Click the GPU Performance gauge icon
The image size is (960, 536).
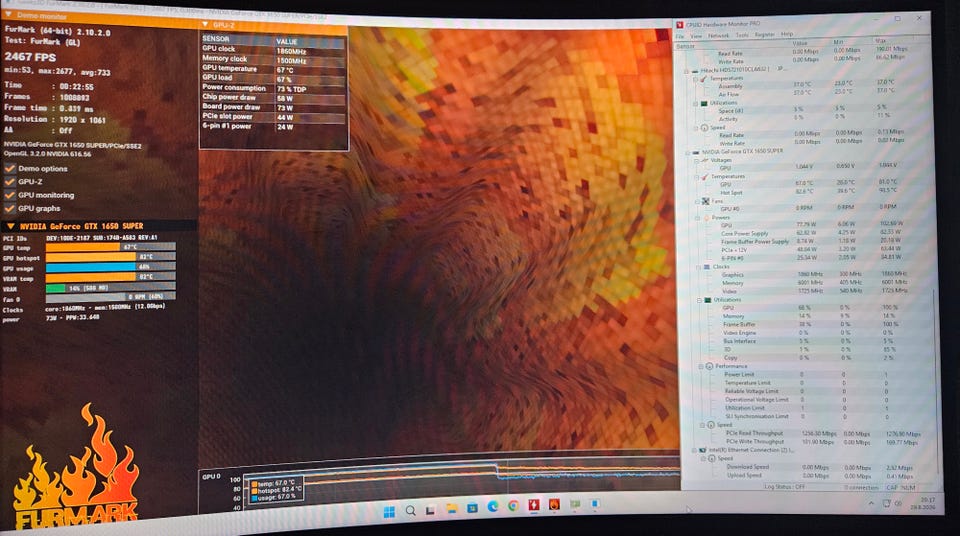click(709, 366)
